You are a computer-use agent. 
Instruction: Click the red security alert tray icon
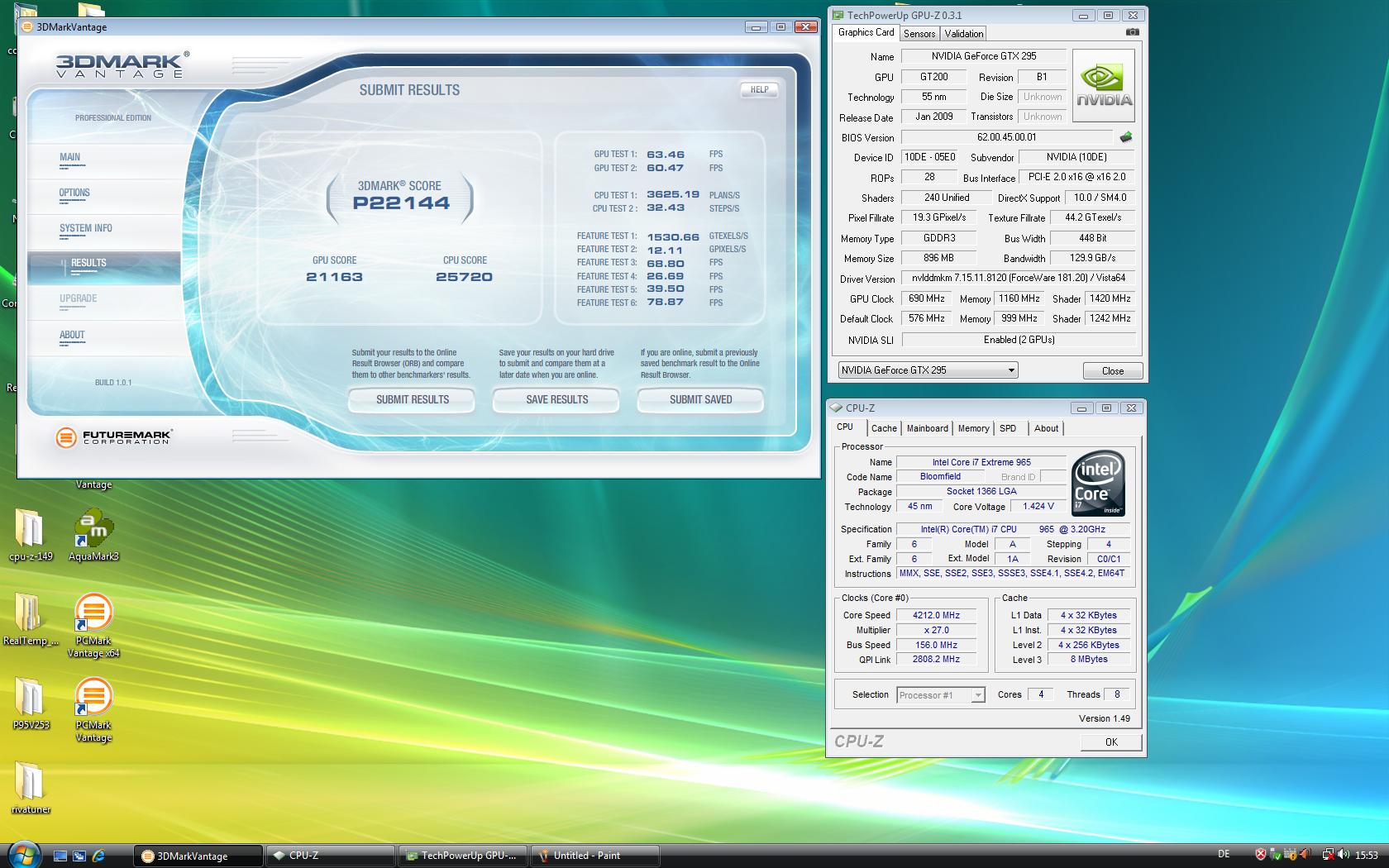1260,855
